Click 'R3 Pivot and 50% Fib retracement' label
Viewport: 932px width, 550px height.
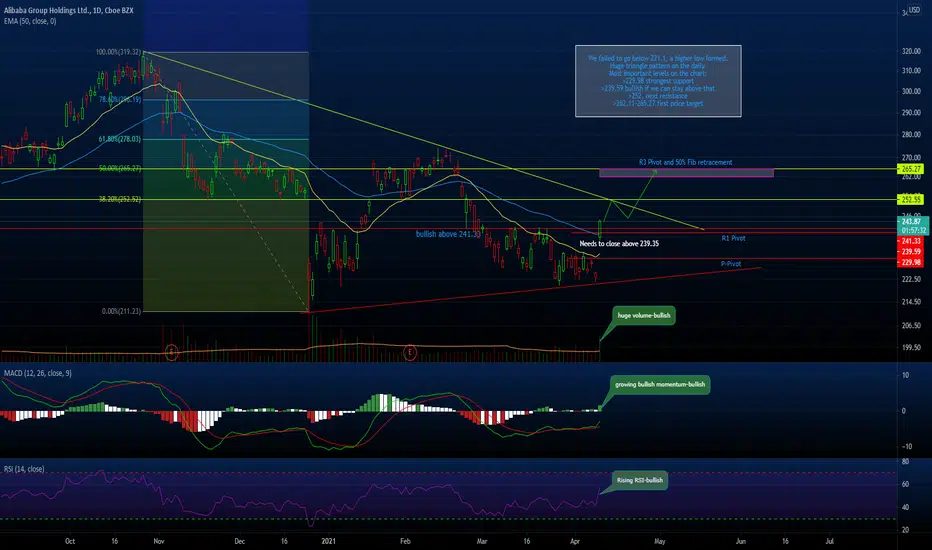click(685, 162)
